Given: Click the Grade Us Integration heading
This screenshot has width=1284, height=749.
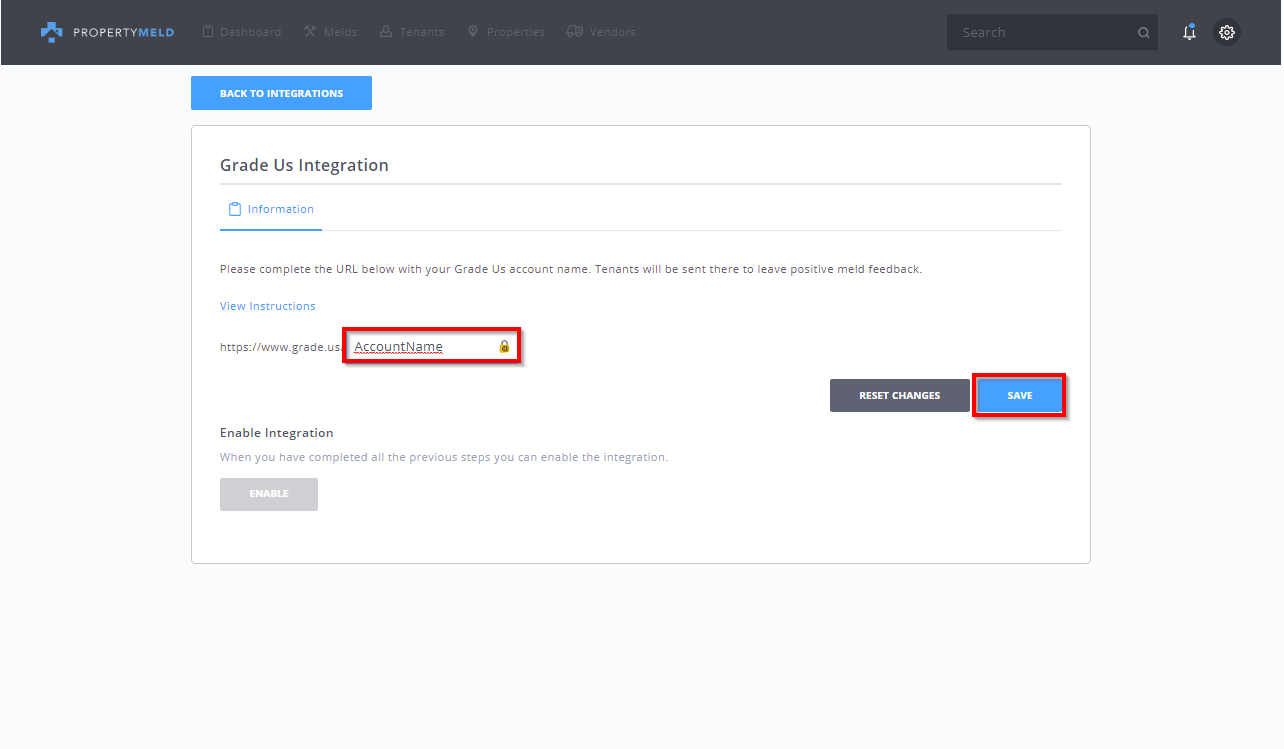Looking at the screenshot, I should [x=304, y=165].
